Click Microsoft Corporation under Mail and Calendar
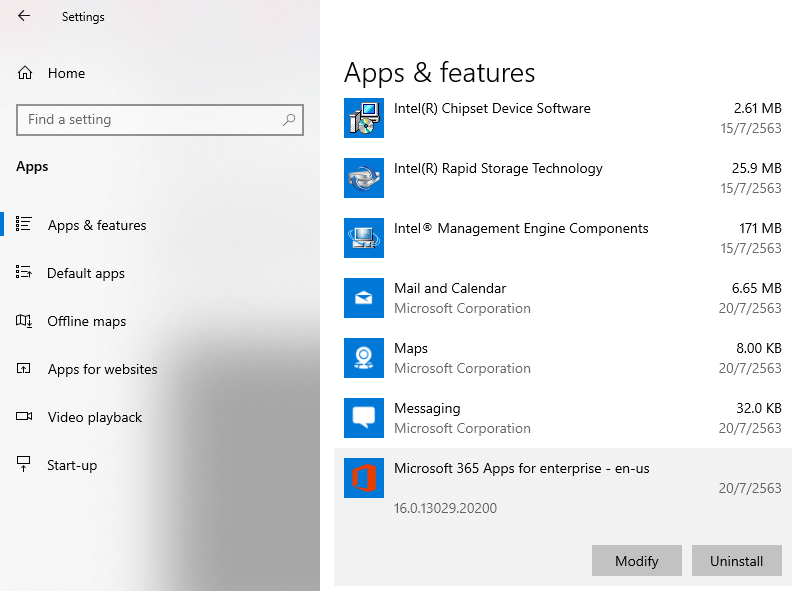The image size is (801, 591). (462, 308)
